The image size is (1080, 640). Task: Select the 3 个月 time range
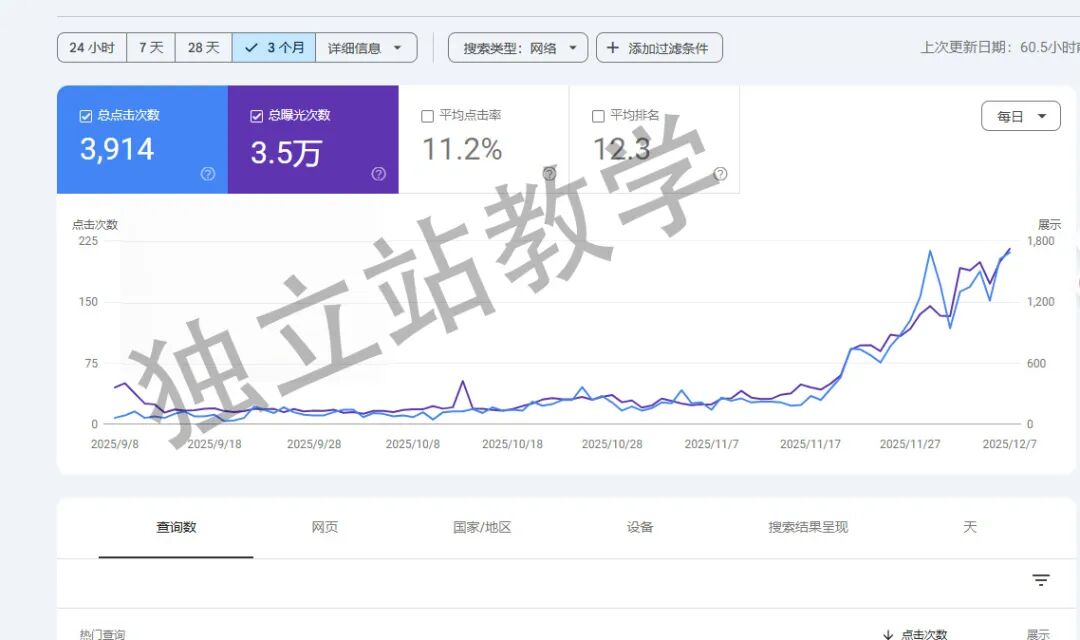(273, 48)
